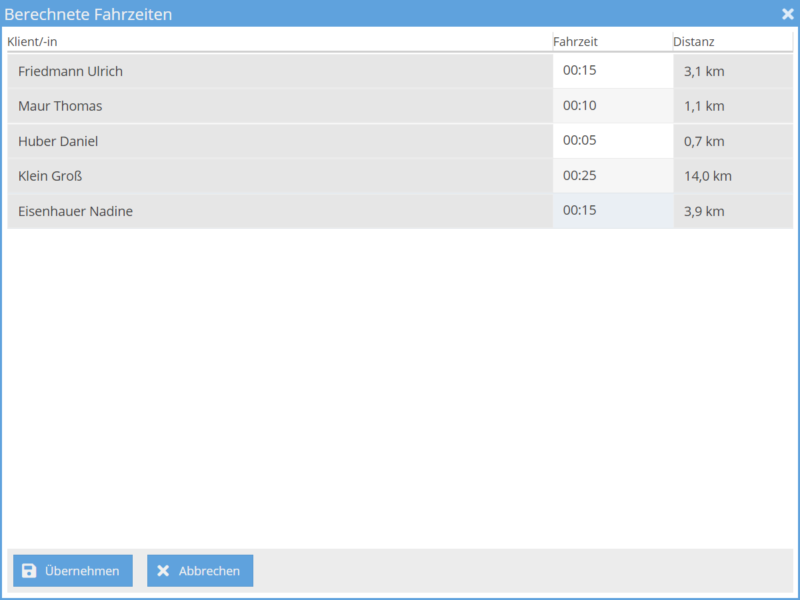Edit Eisenhauer Nadine's Fahrzeit value
The width and height of the screenshot is (800, 600).
click(612, 211)
